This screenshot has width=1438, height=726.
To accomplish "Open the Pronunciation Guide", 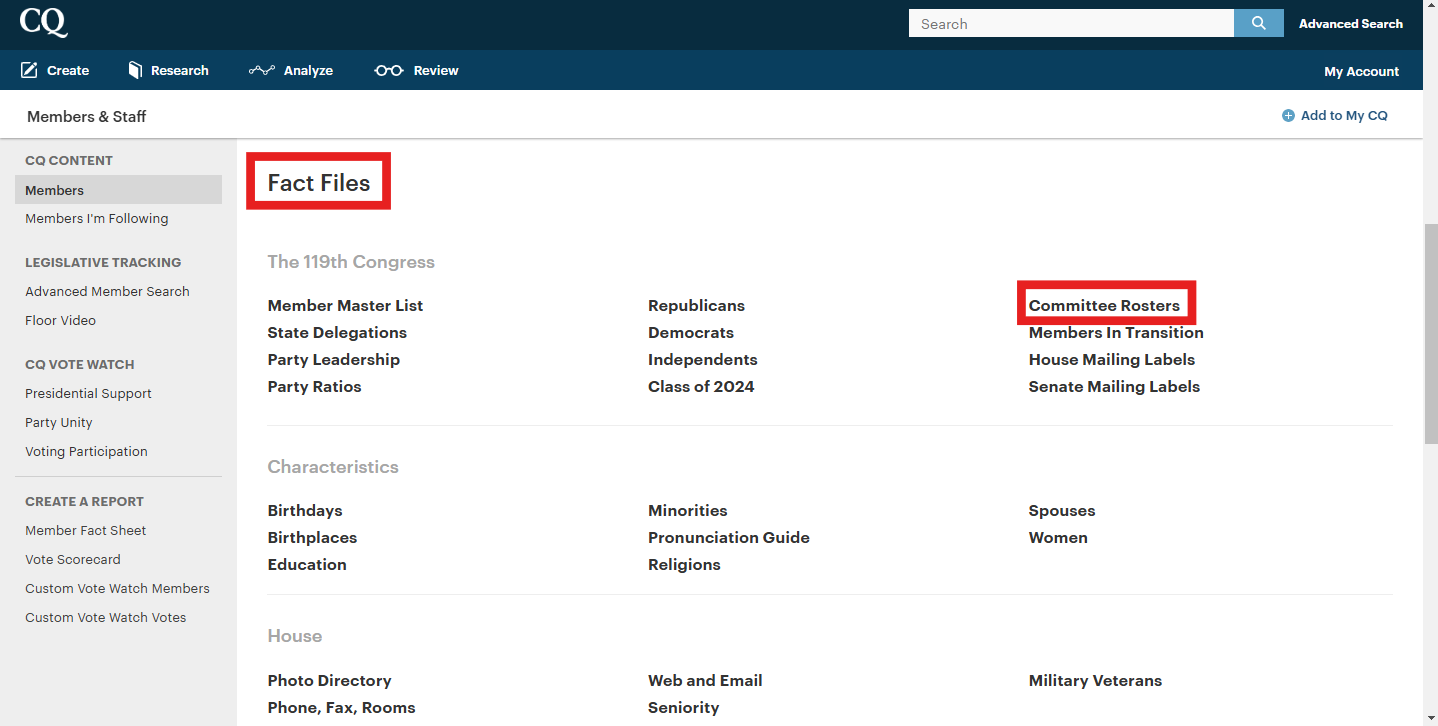I will pos(729,537).
